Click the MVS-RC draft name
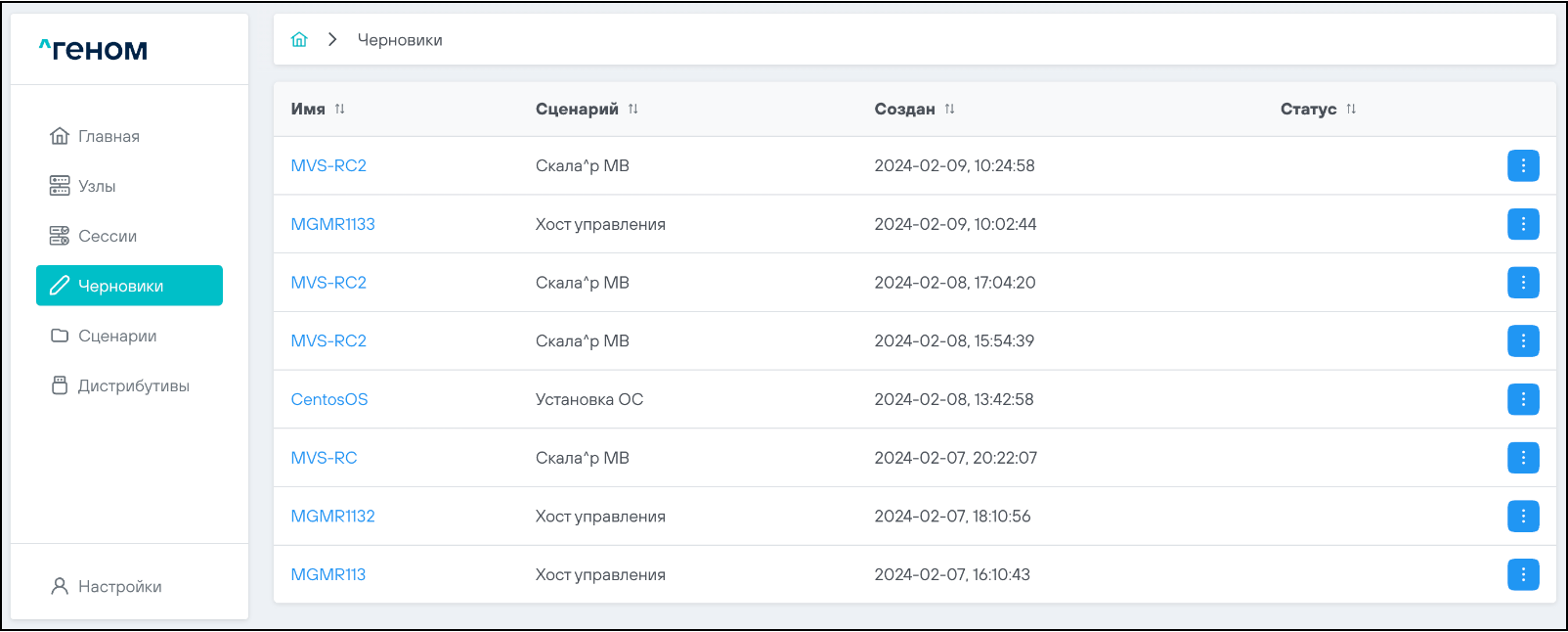The image size is (1568, 632). point(324,458)
